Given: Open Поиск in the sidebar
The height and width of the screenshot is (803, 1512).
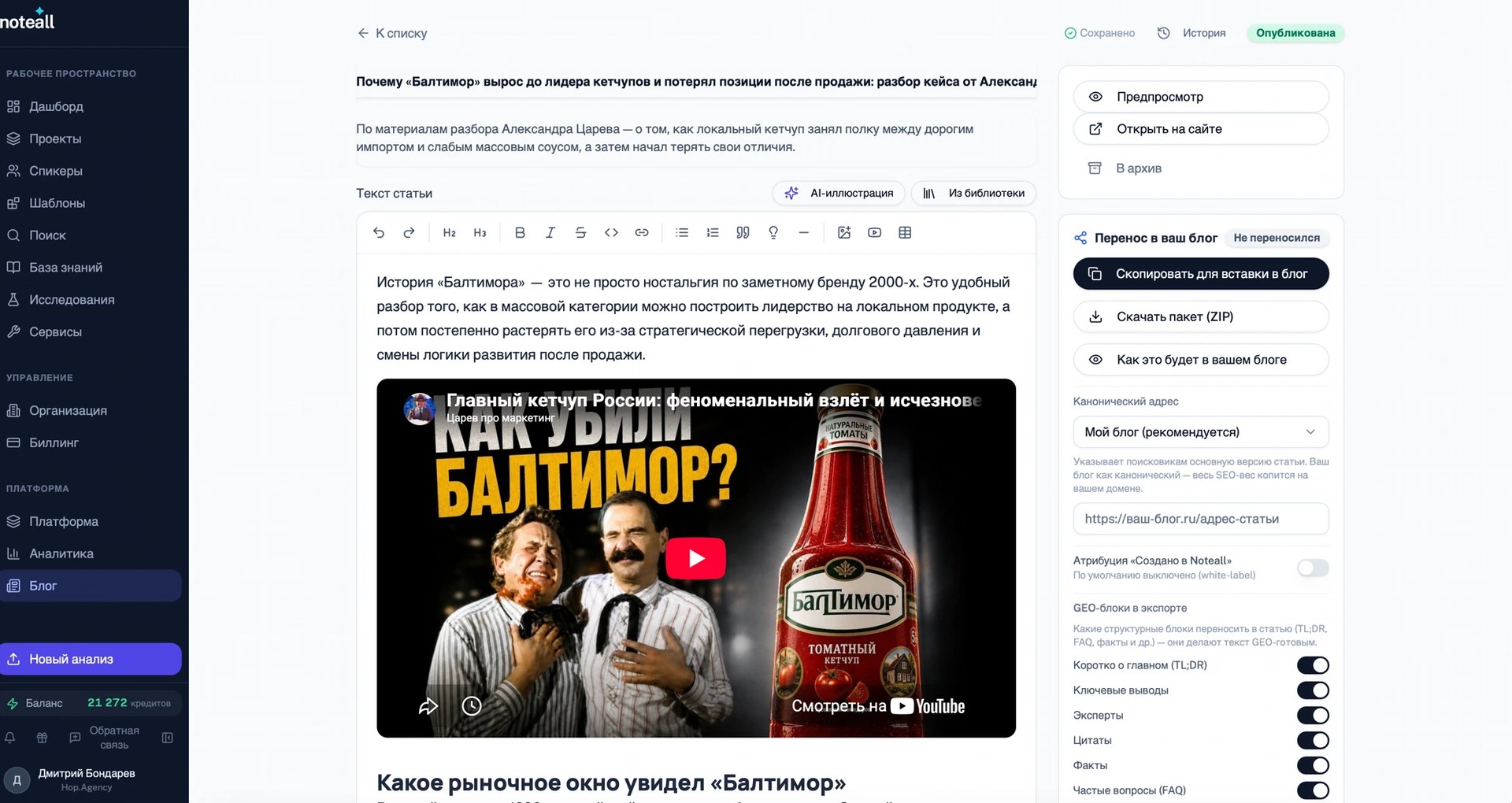Looking at the screenshot, I should tap(91, 235).
